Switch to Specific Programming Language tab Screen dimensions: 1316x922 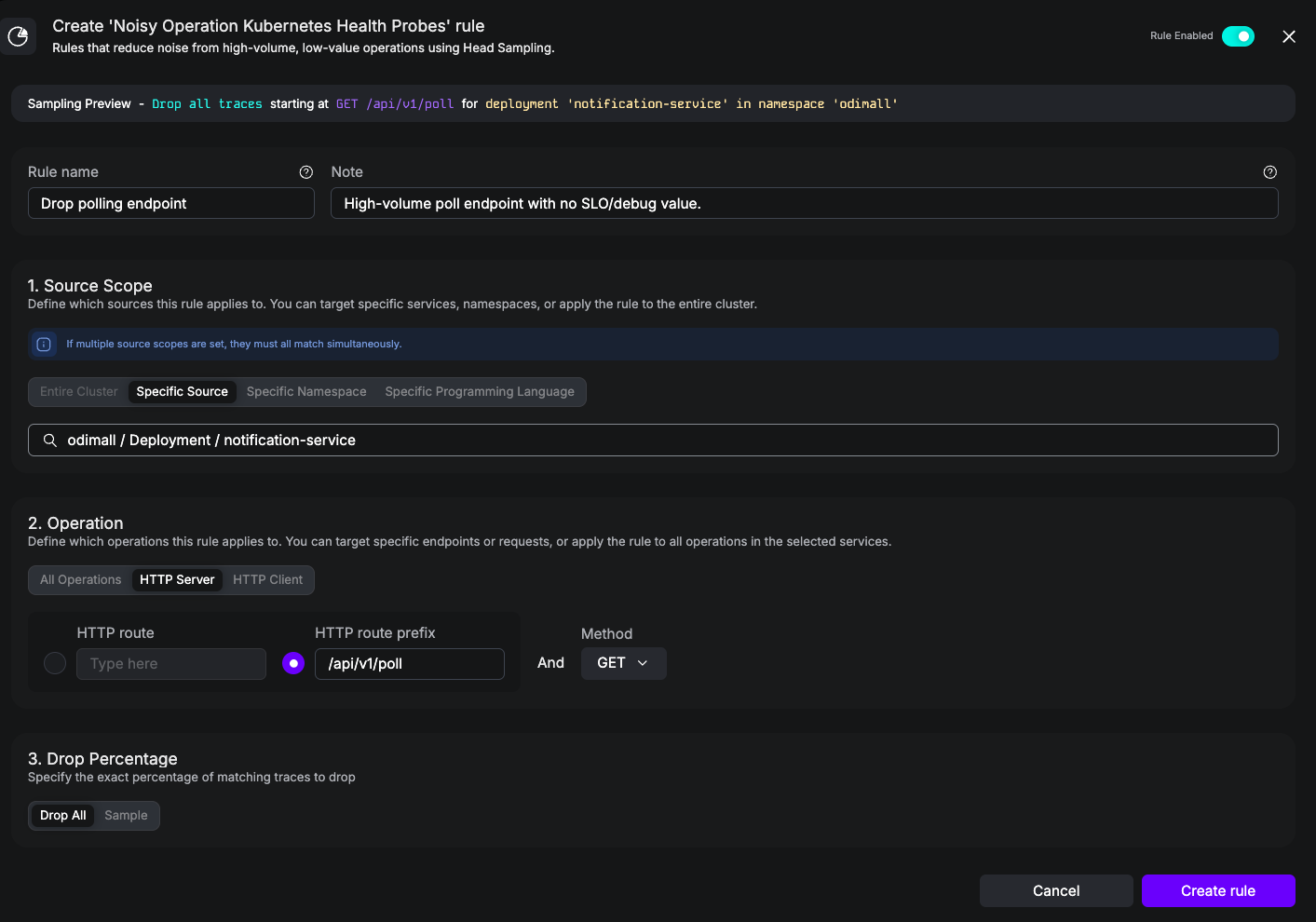click(480, 392)
